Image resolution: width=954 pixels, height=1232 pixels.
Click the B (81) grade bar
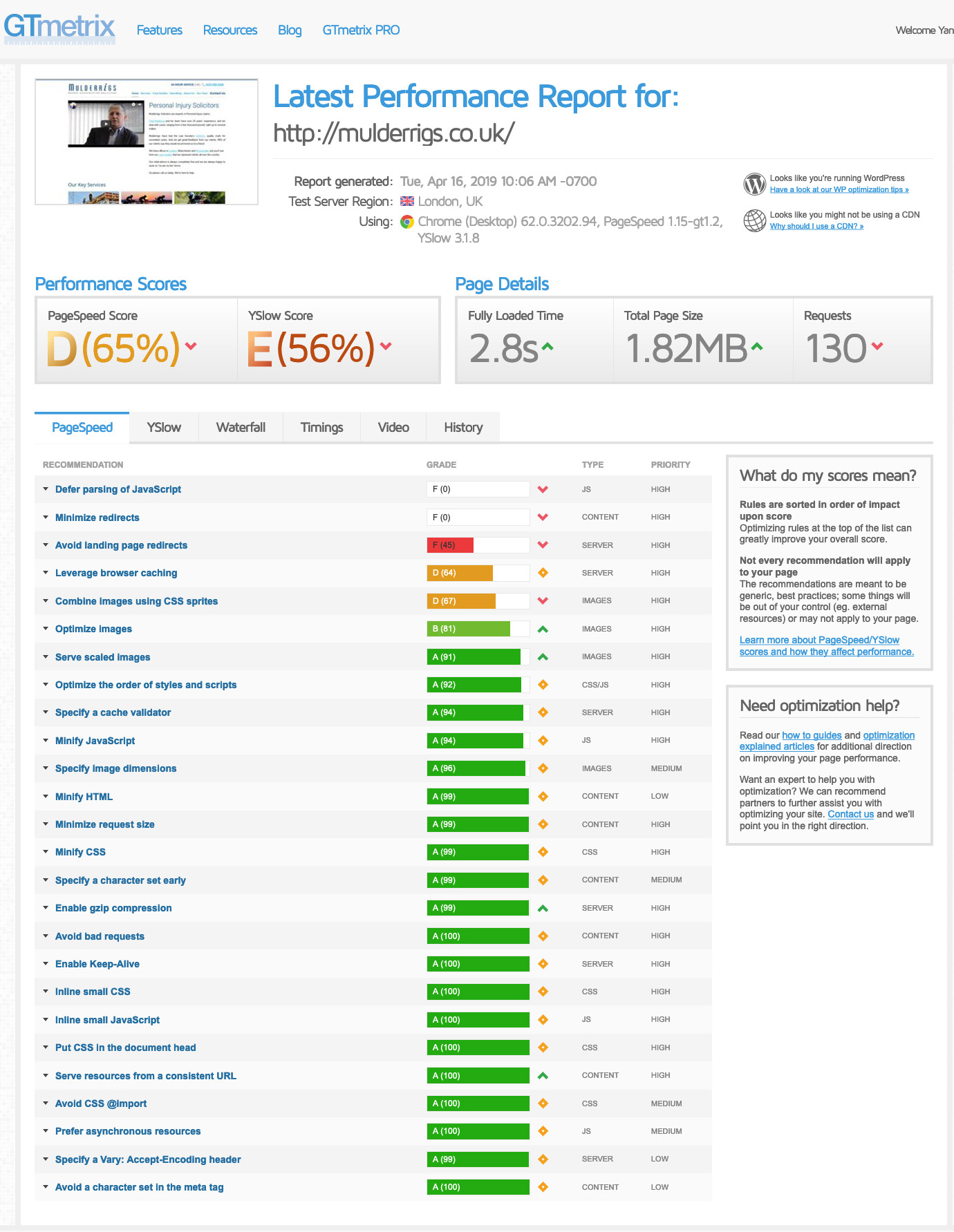coord(478,629)
